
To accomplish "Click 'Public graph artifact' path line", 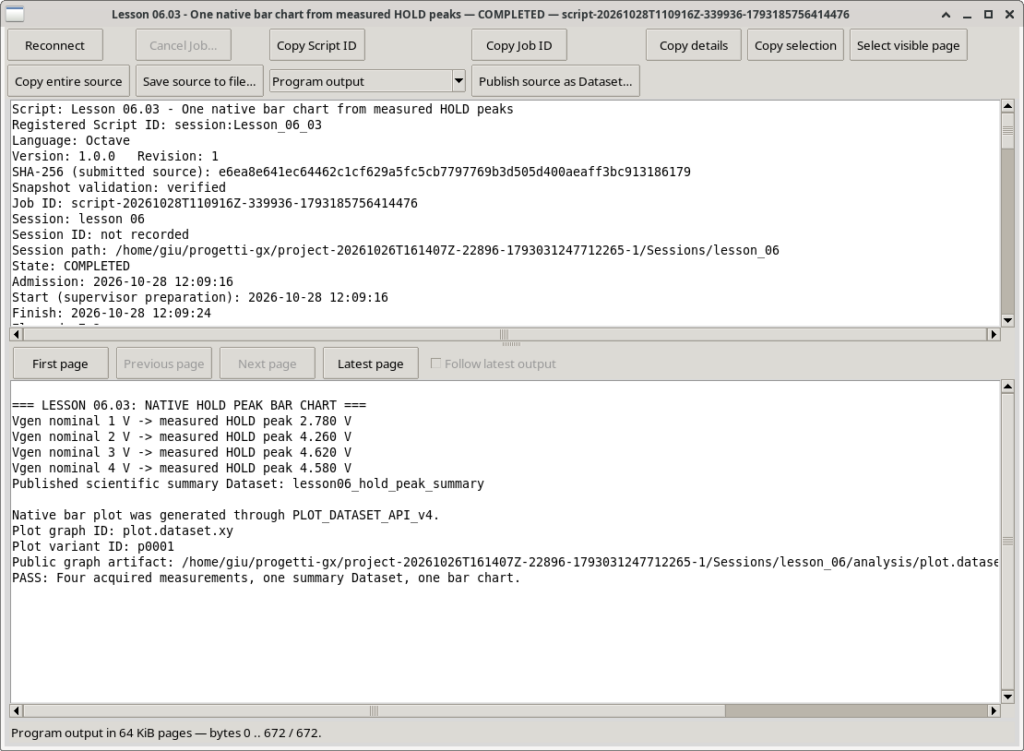I will pos(505,562).
